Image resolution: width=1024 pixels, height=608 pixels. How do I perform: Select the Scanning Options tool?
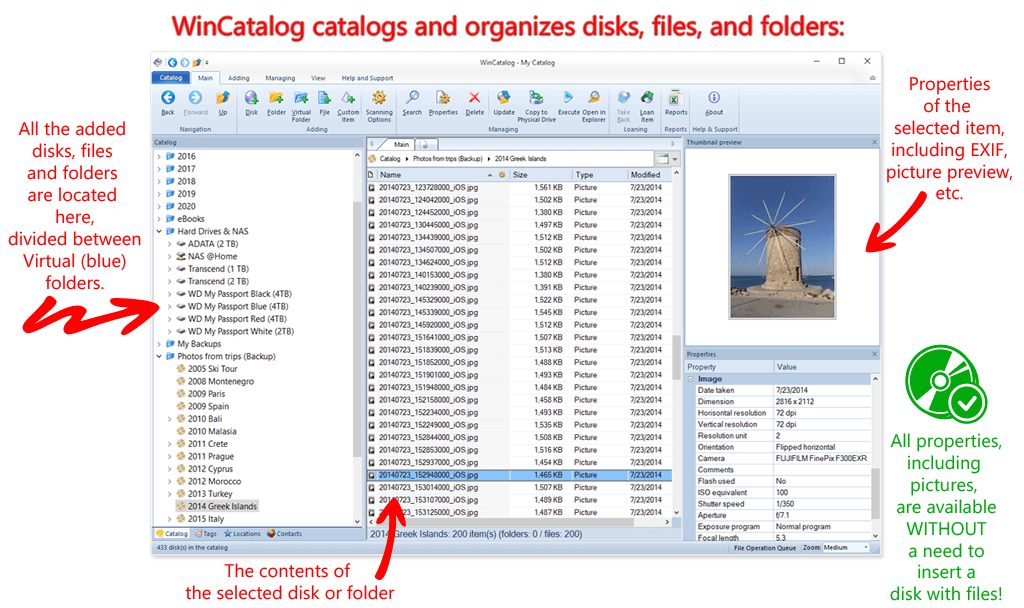(x=379, y=100)
